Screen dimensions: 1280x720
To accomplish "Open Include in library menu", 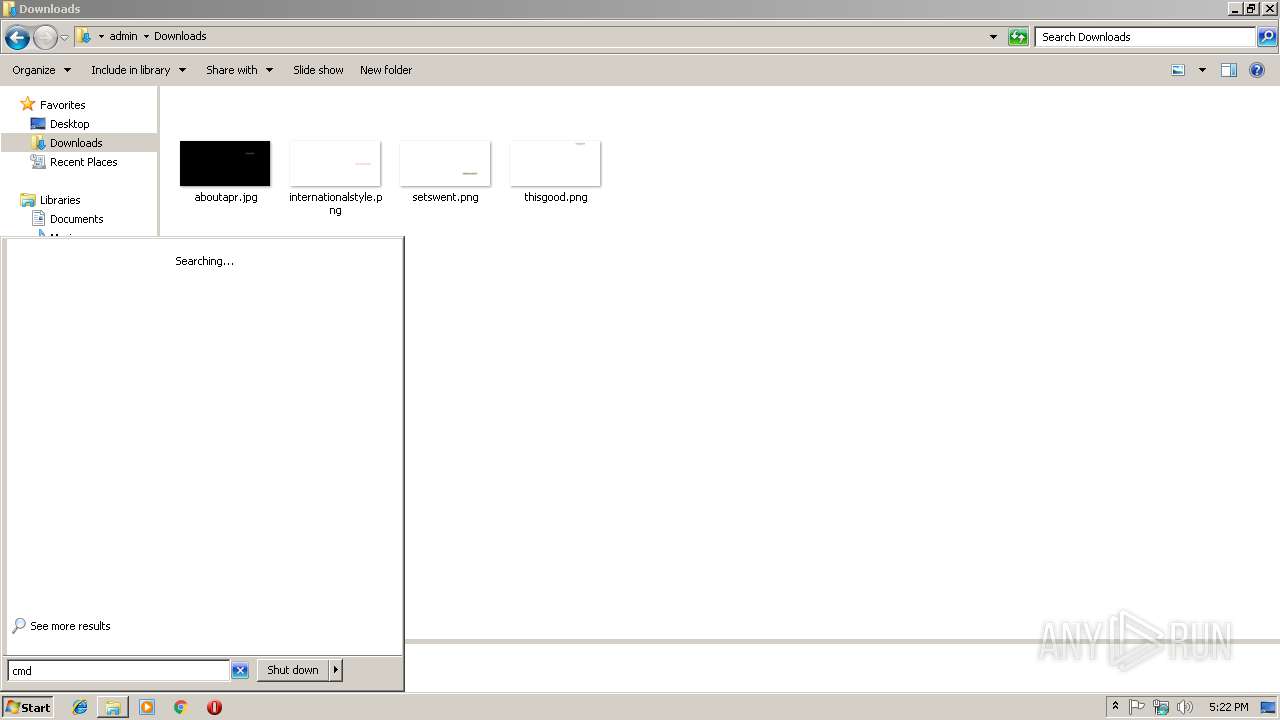I will (138, 70).
